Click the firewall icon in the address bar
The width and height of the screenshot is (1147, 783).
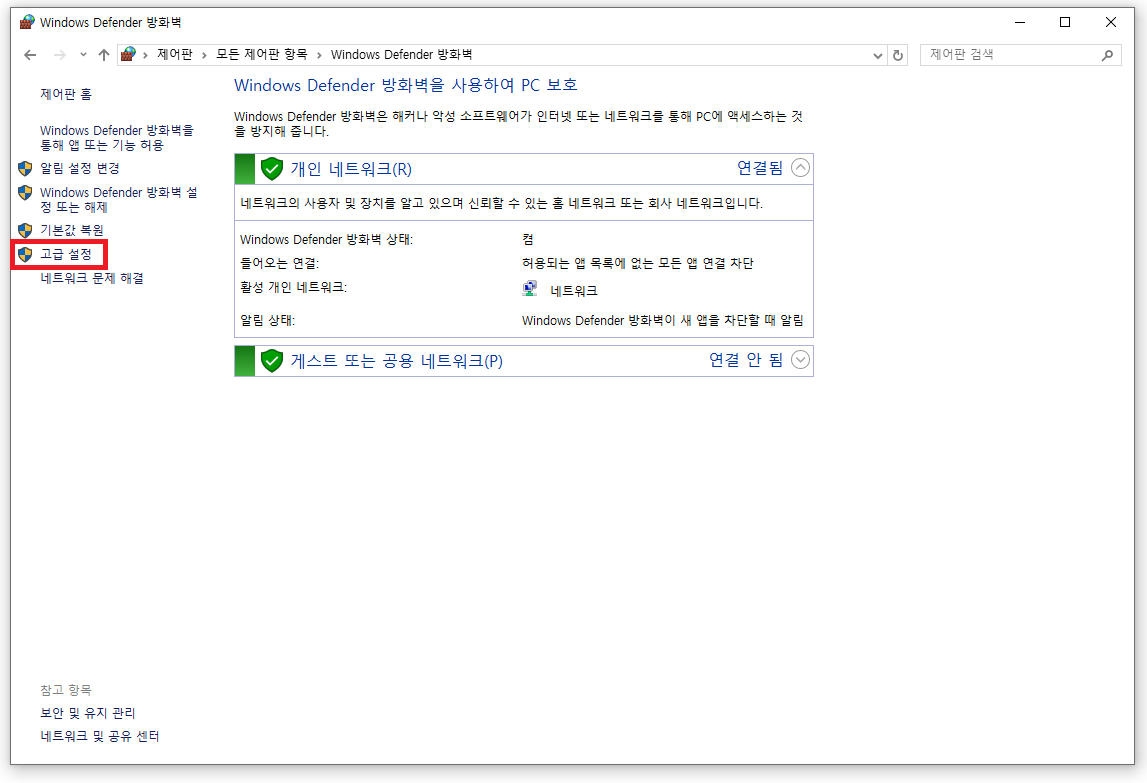[x=128, y=54]
